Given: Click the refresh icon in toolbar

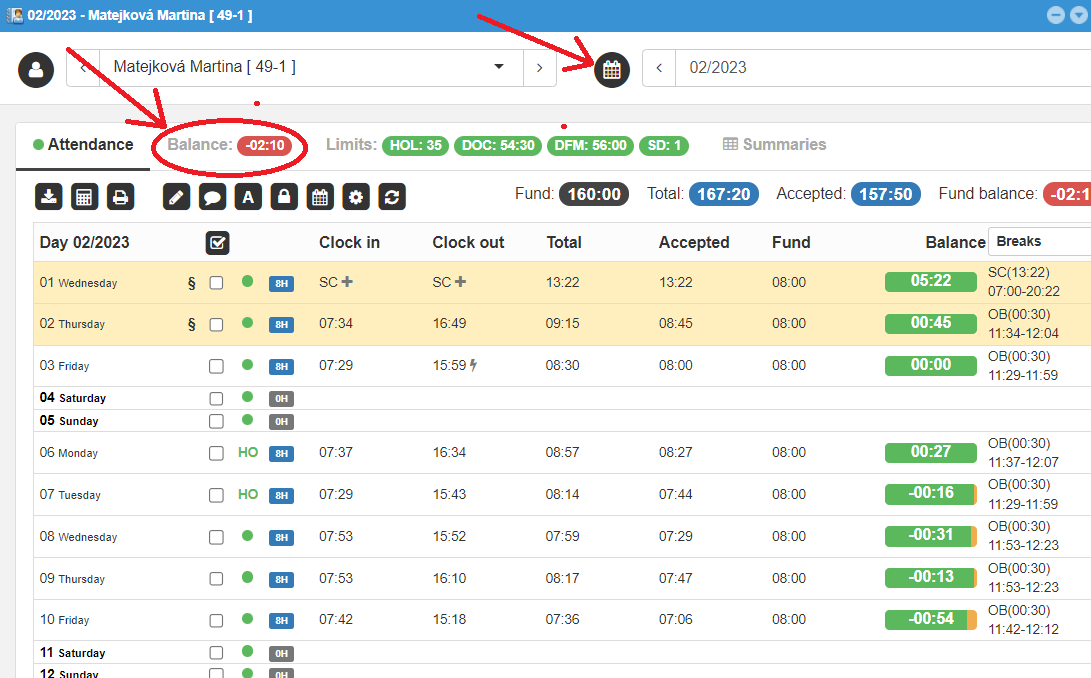Looking at the screenshot, I should coord(392,196).
